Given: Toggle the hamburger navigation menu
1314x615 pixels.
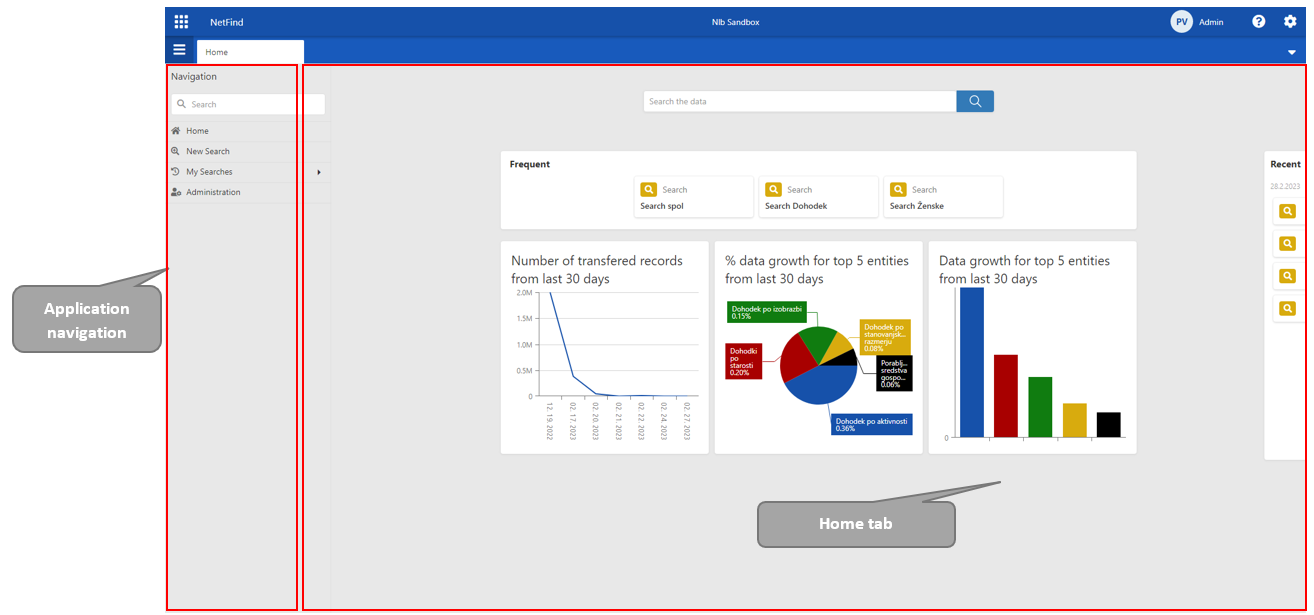Looking at the screenshot, I should point(180,50).
